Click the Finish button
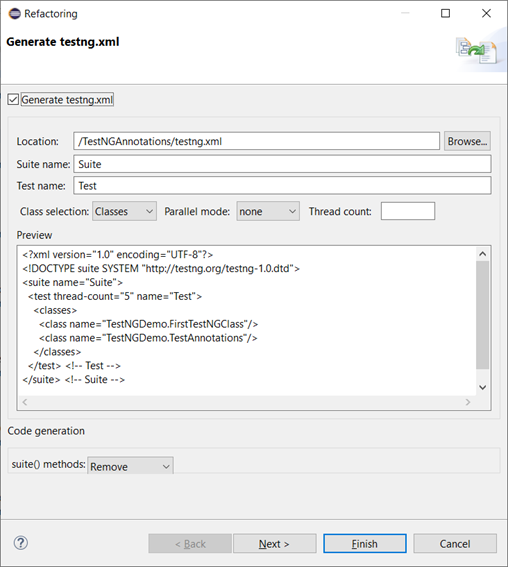Viewport: 508px width, 567px height. (365, 543)
